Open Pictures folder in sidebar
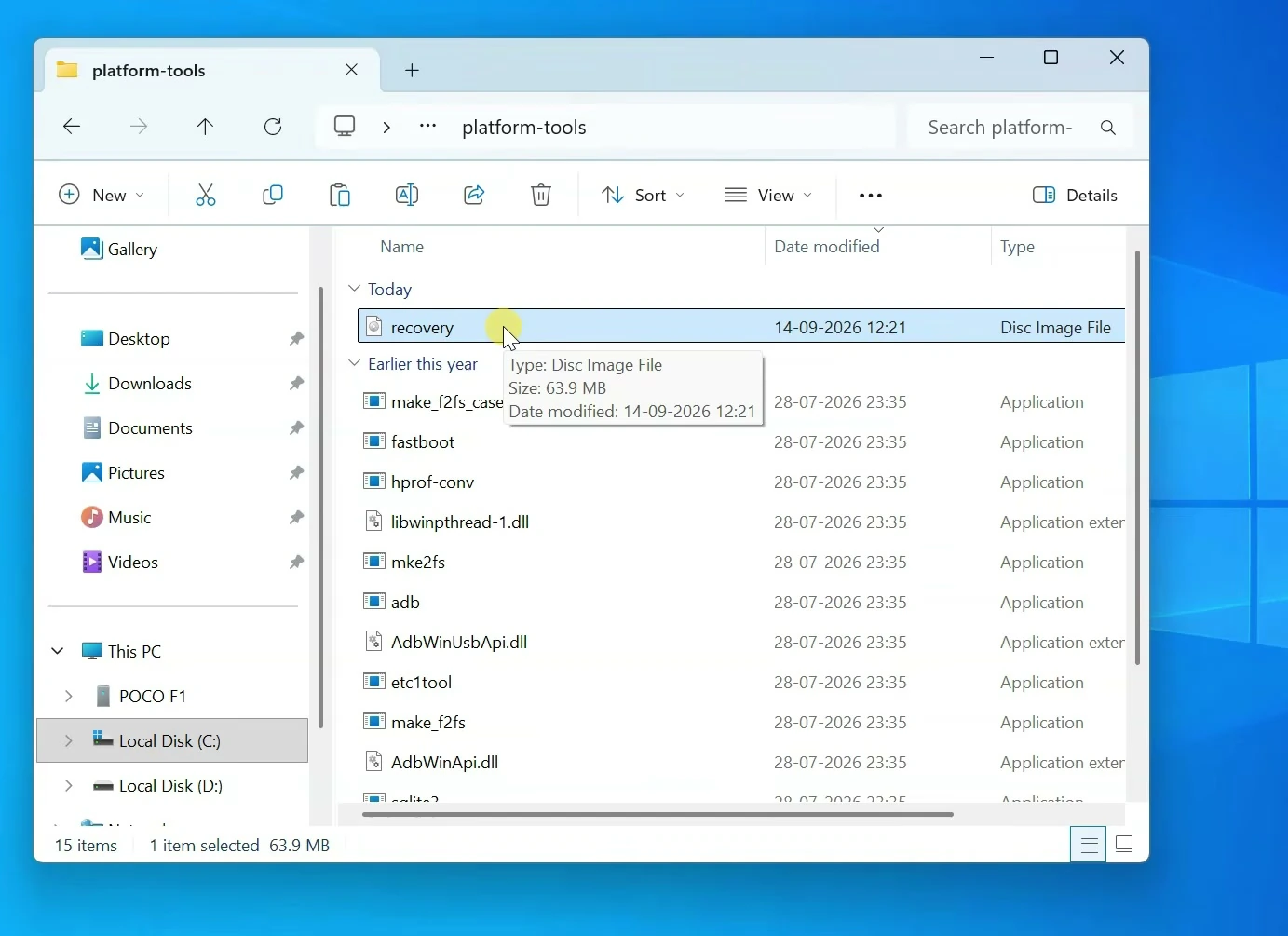Screen dimensions: 1288x936 (x=123, y=473)
